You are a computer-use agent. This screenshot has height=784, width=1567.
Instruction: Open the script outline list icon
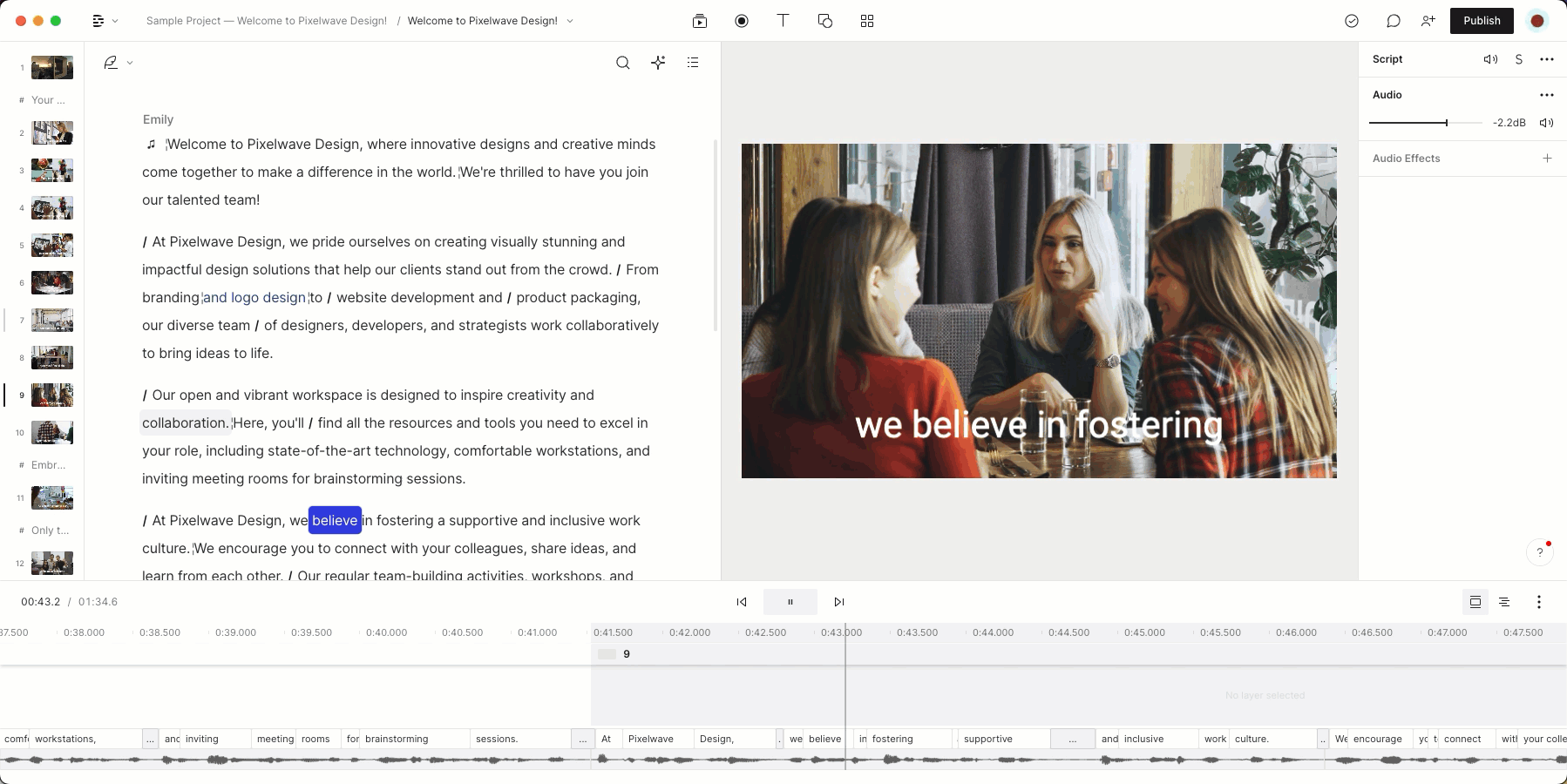(x=693, y=63)
